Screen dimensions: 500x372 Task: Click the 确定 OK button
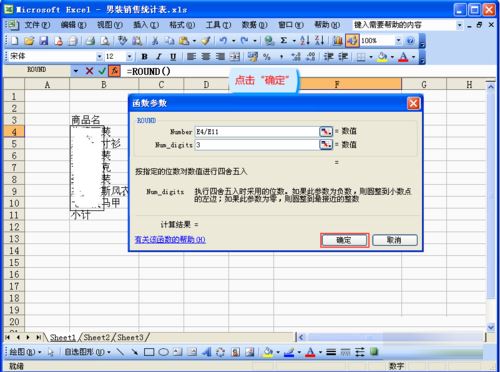(x=344, y=240)
